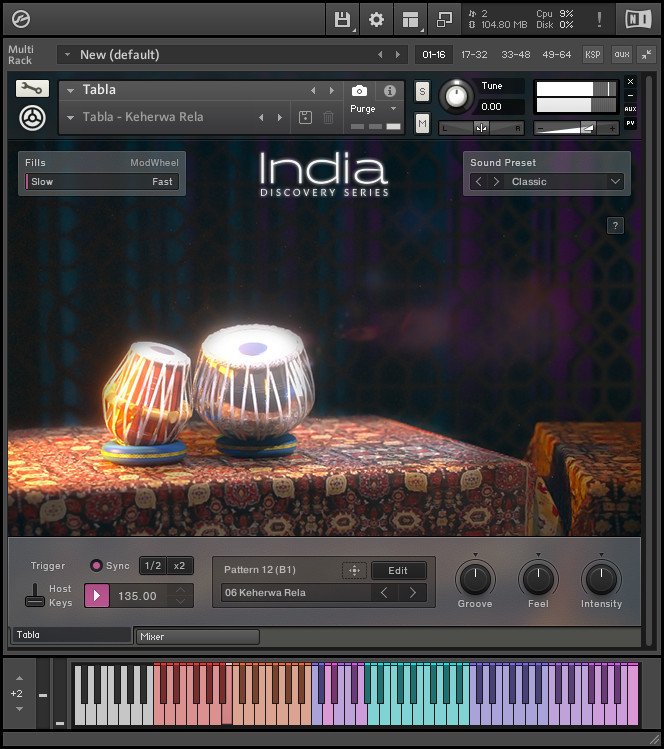Toggle the PV button
664x749 pixels.
click(x=630, y=123)
